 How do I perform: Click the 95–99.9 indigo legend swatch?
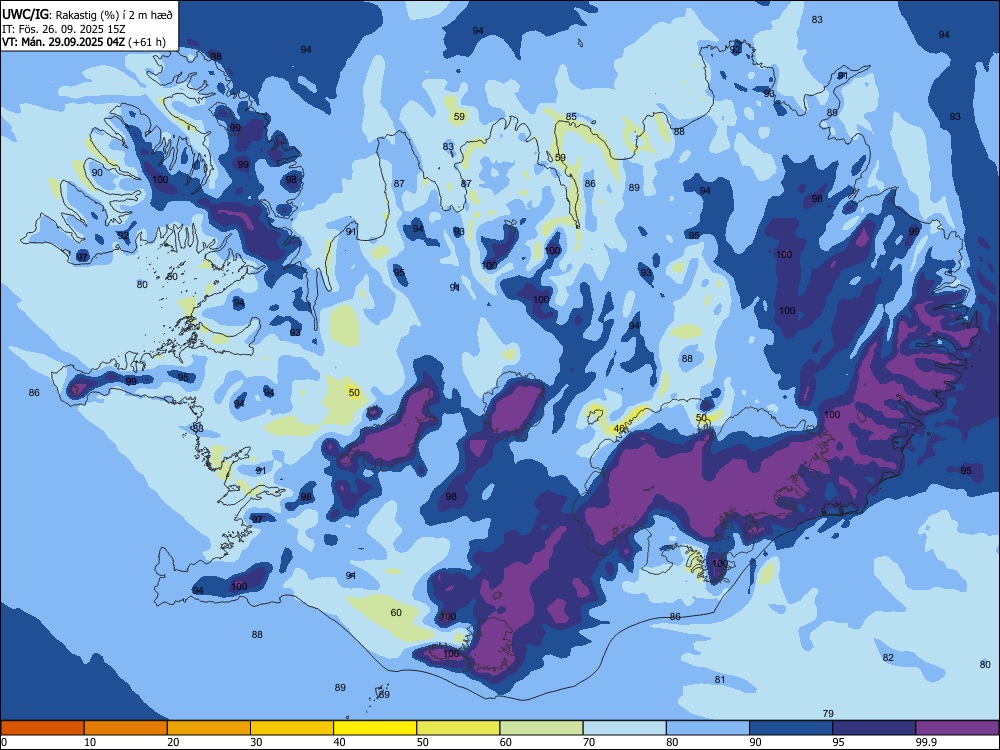point(874,728)
